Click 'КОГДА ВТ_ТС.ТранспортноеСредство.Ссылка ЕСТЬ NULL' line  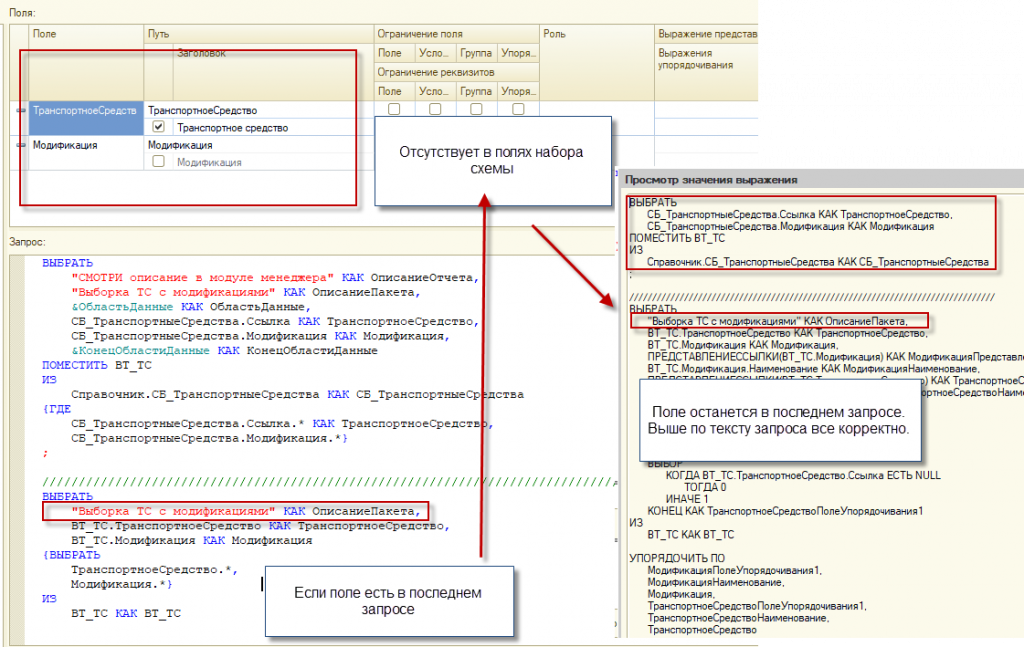tap(803, 475)
